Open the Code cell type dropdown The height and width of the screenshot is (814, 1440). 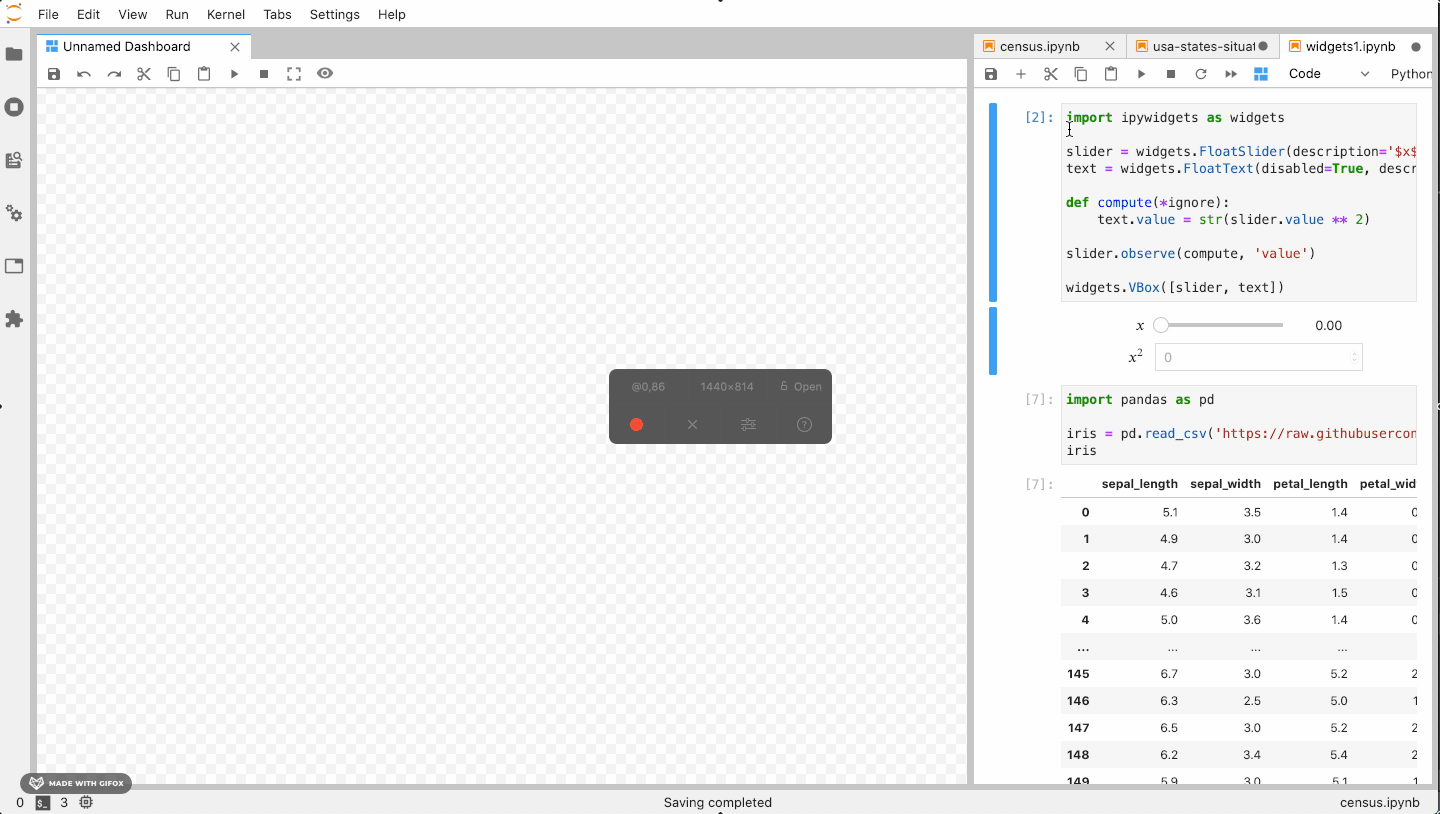[x=1329, y=74]
